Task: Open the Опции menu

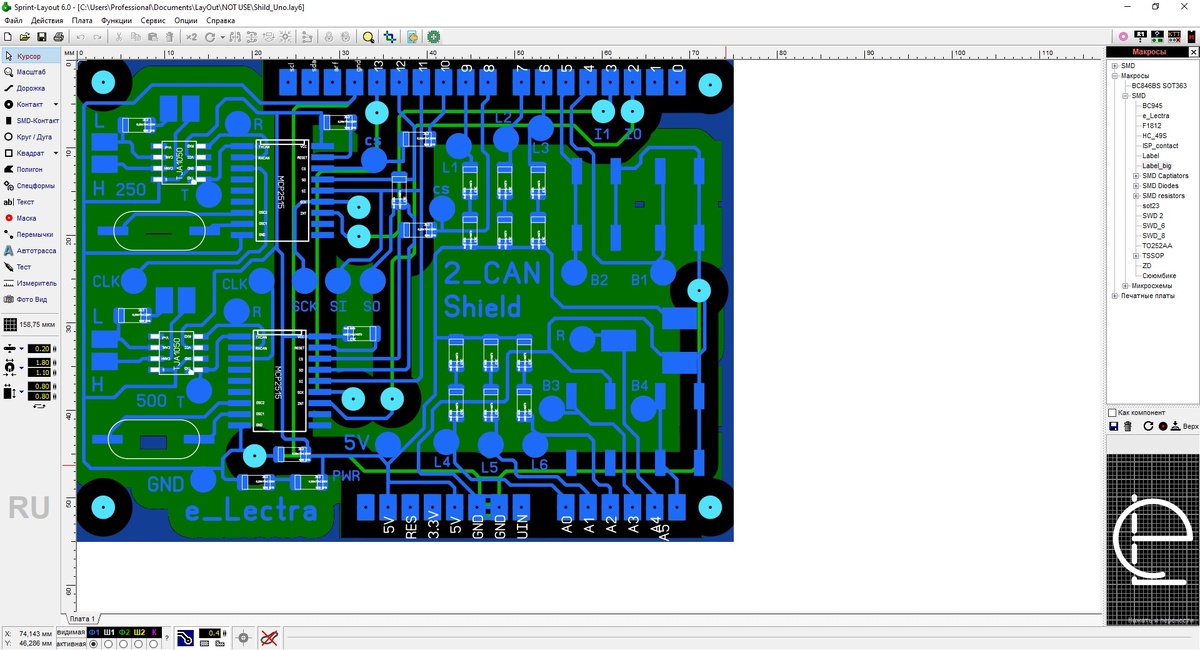Action: click(x=186, y=20)
